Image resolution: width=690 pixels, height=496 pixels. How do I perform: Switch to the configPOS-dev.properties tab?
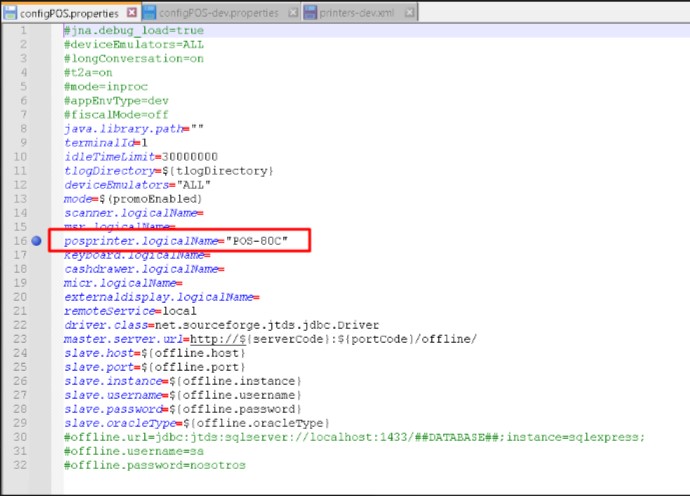coord(222,13)
